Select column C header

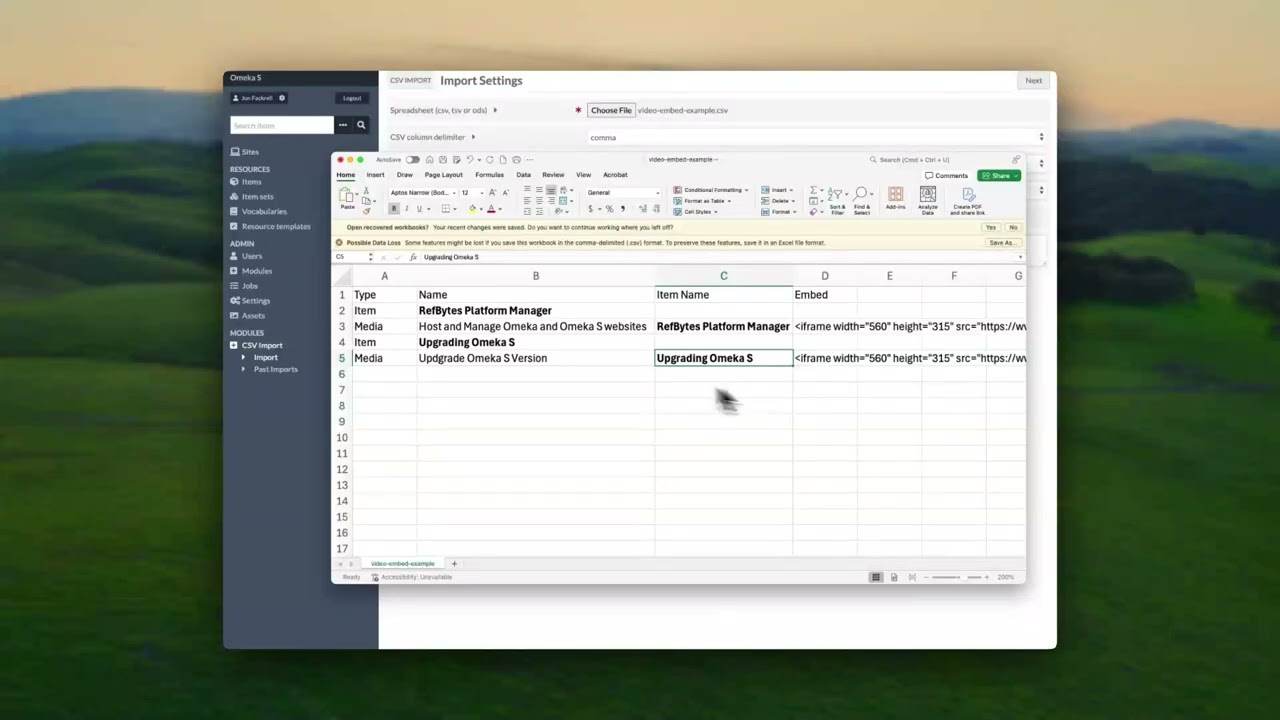click(723, 276)
